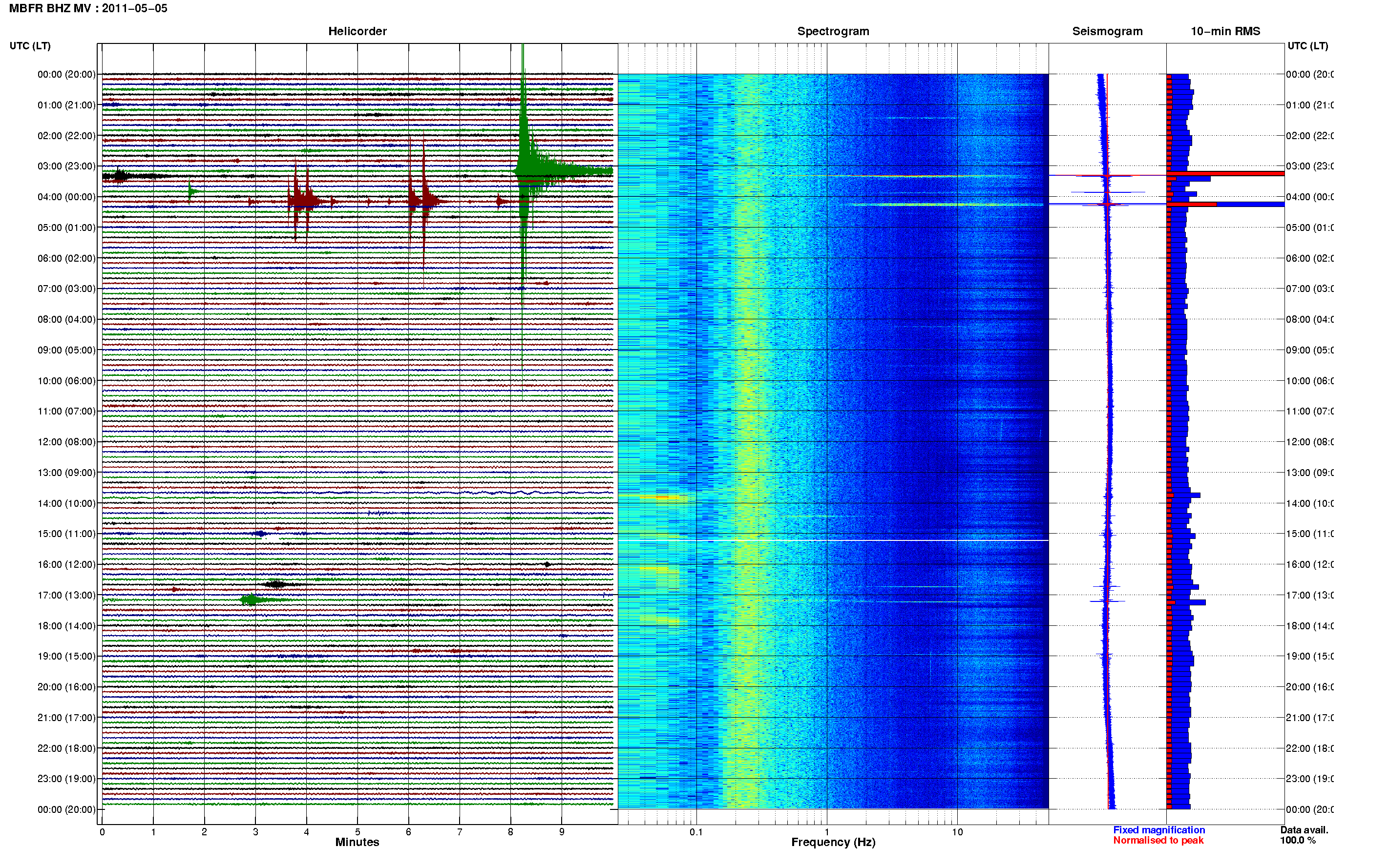Click the '10' frequency tick label
1389x868 pixels.
click(957, 831)
